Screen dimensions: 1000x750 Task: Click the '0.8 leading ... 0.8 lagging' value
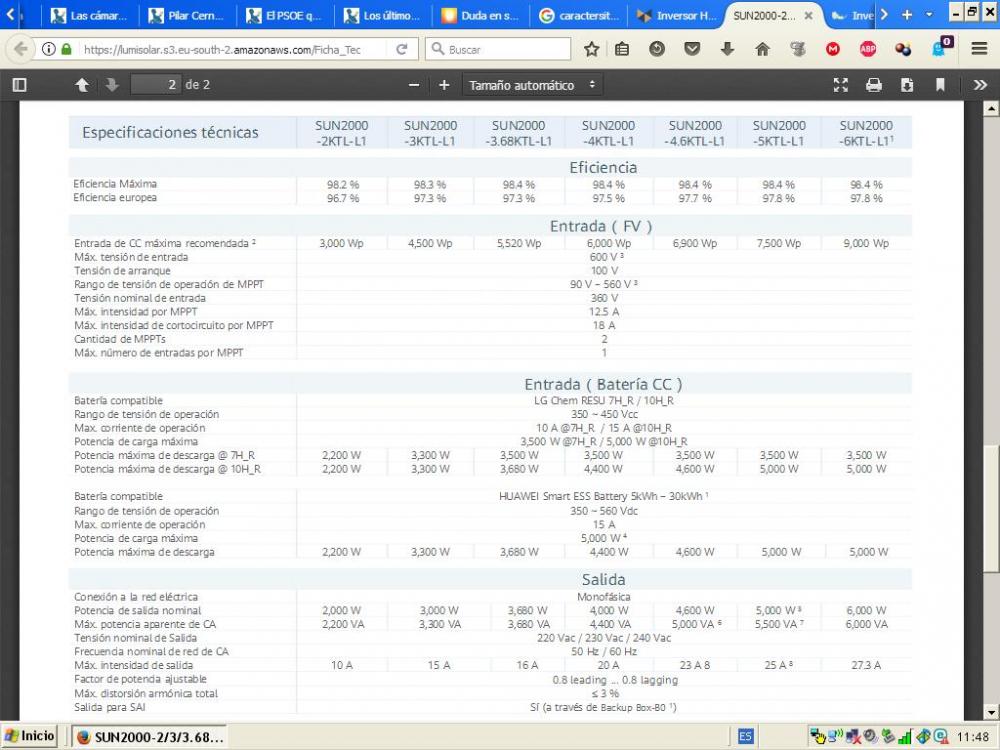615,680
